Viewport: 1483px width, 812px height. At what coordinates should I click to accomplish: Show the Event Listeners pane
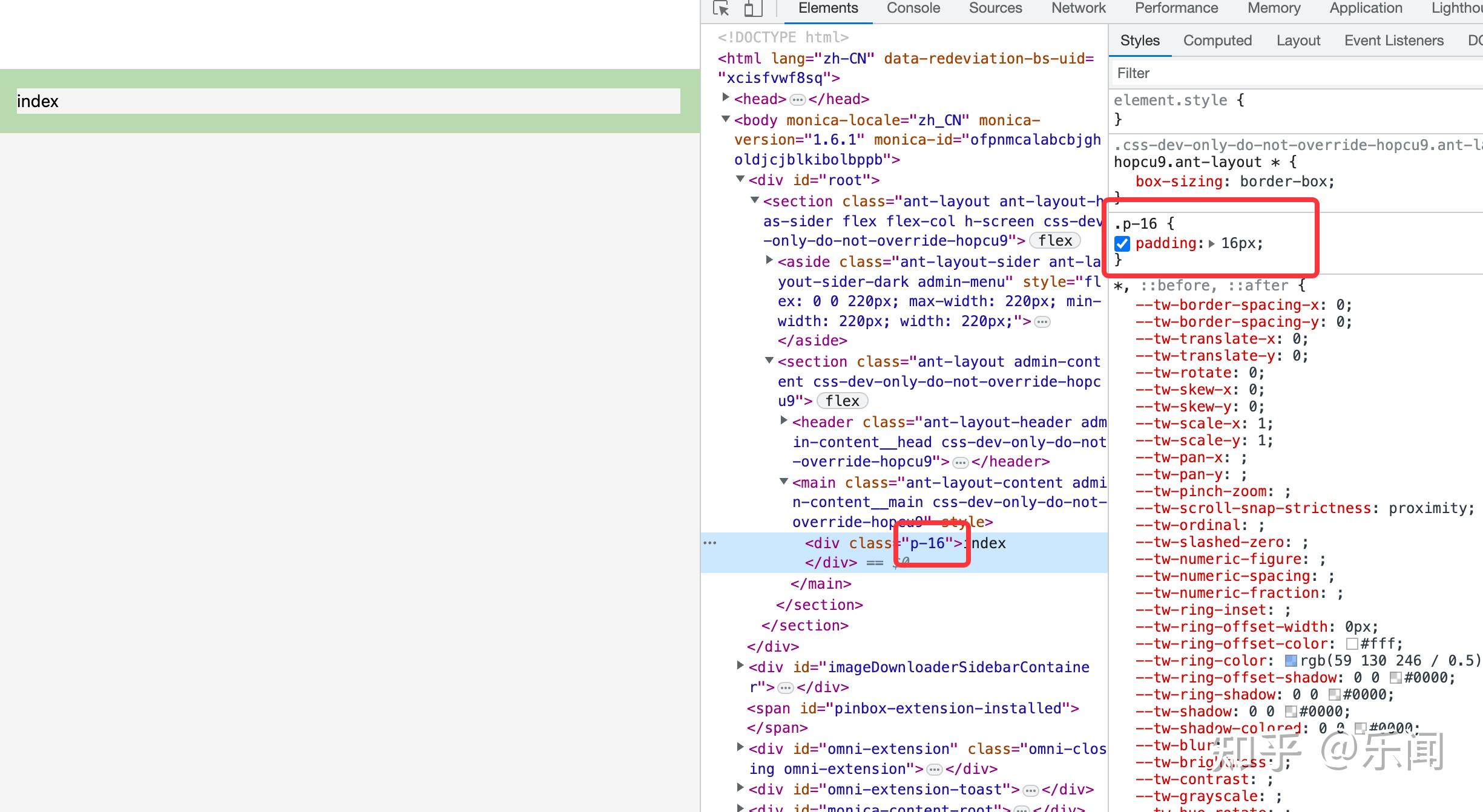click(x=1393, y=41)
